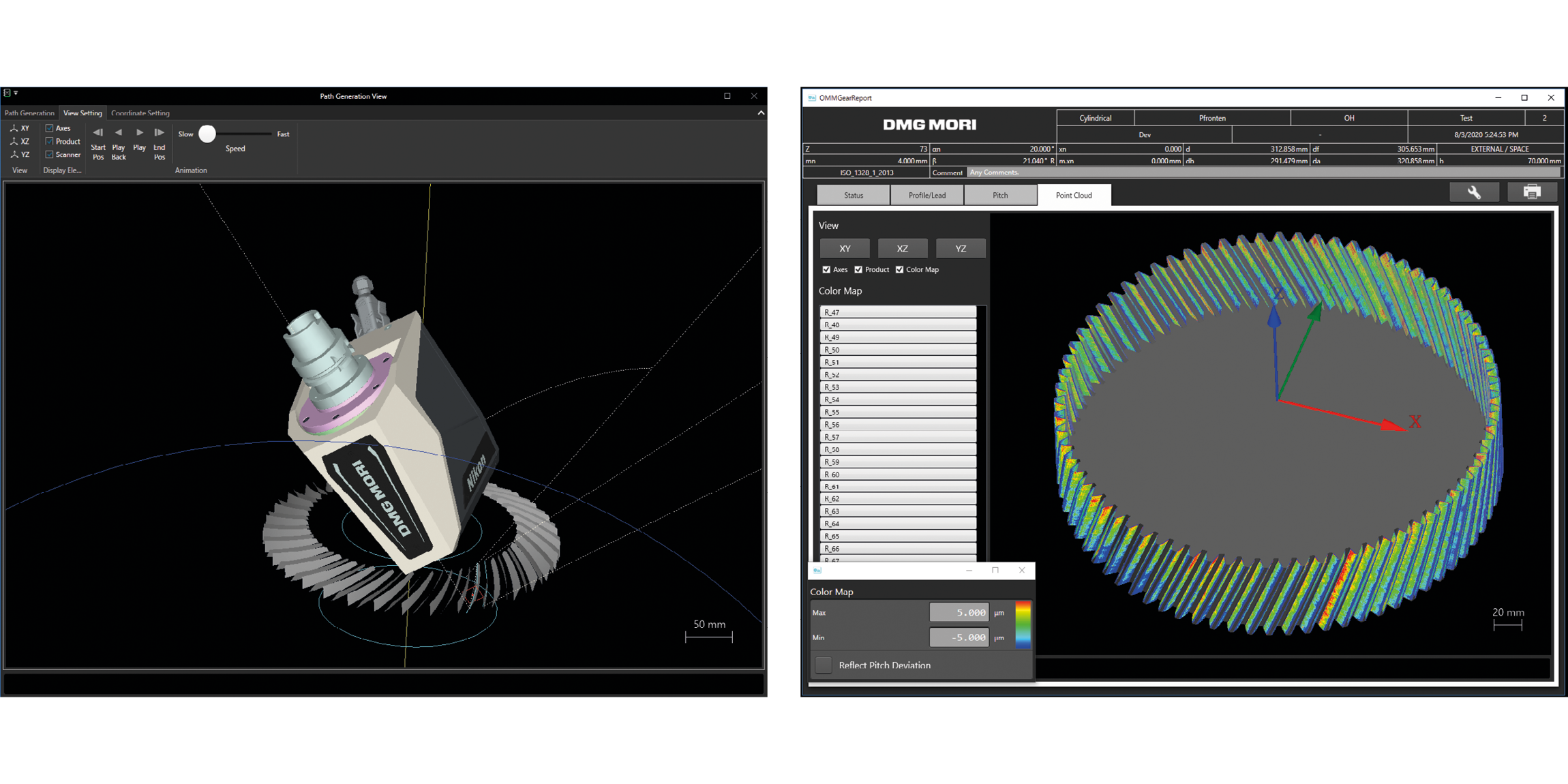Open the Status tab in OMMGearReport
This screenshot has height=784, width=1568.
(x=854, y=195)
